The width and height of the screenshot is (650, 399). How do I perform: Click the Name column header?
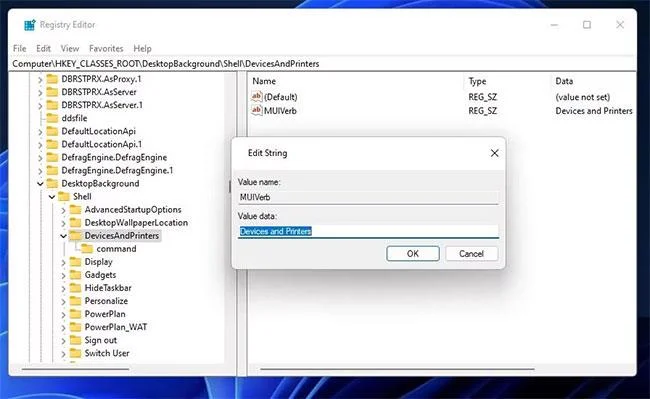264,81
